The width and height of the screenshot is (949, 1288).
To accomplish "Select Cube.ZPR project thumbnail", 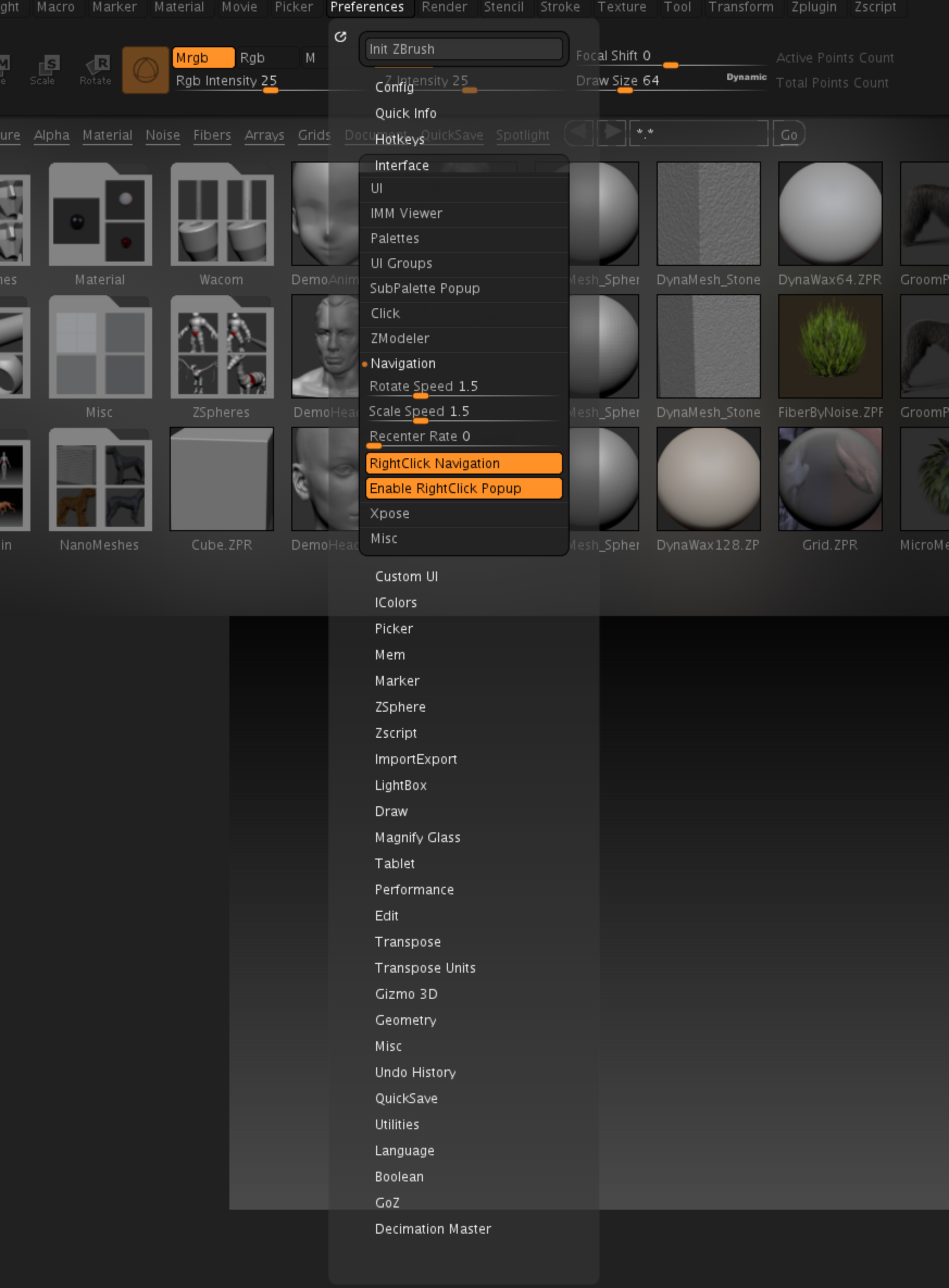I will pos(222,480).
